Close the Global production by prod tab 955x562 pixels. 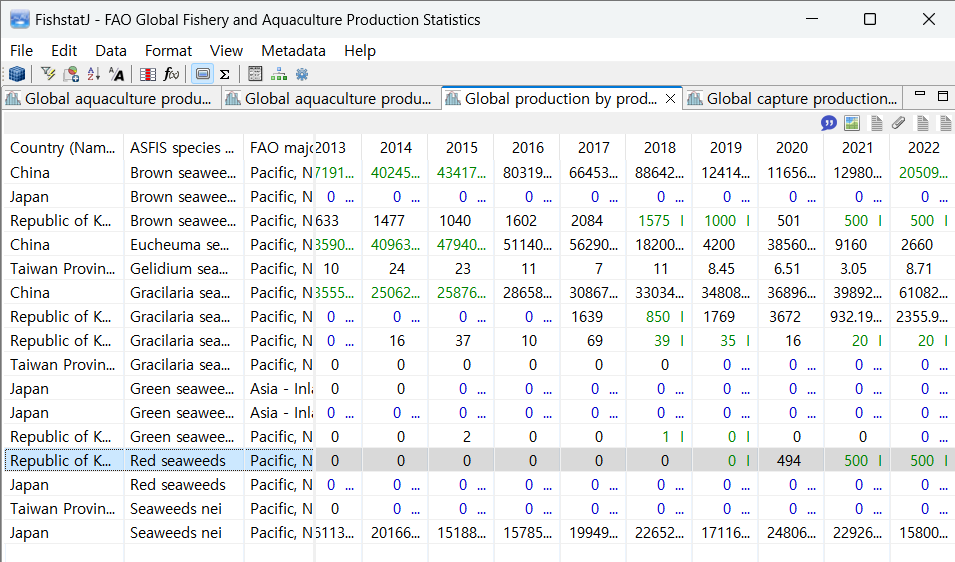[x=670, y=98]
